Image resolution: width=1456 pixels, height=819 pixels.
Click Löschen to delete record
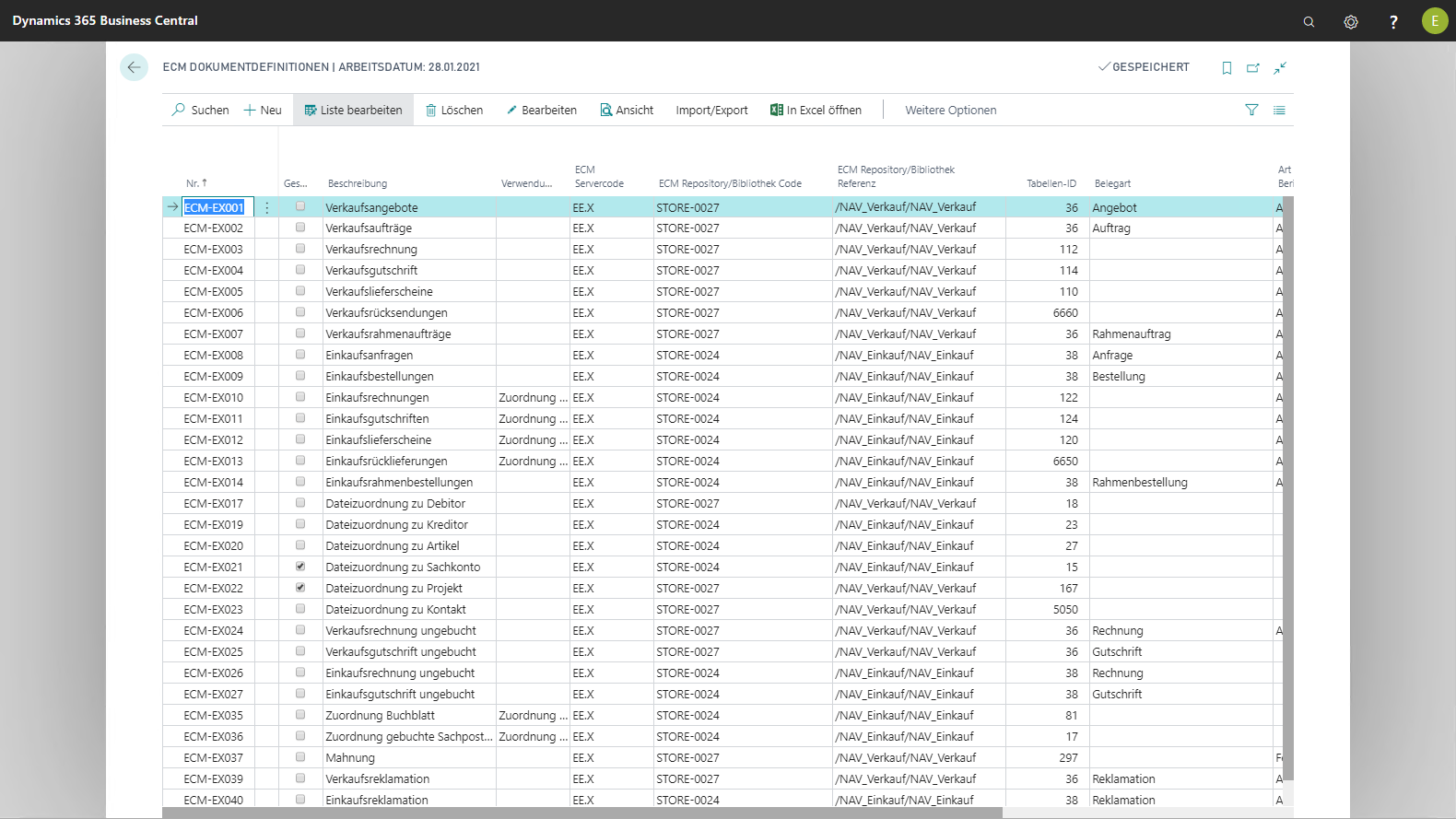point(454,110)
